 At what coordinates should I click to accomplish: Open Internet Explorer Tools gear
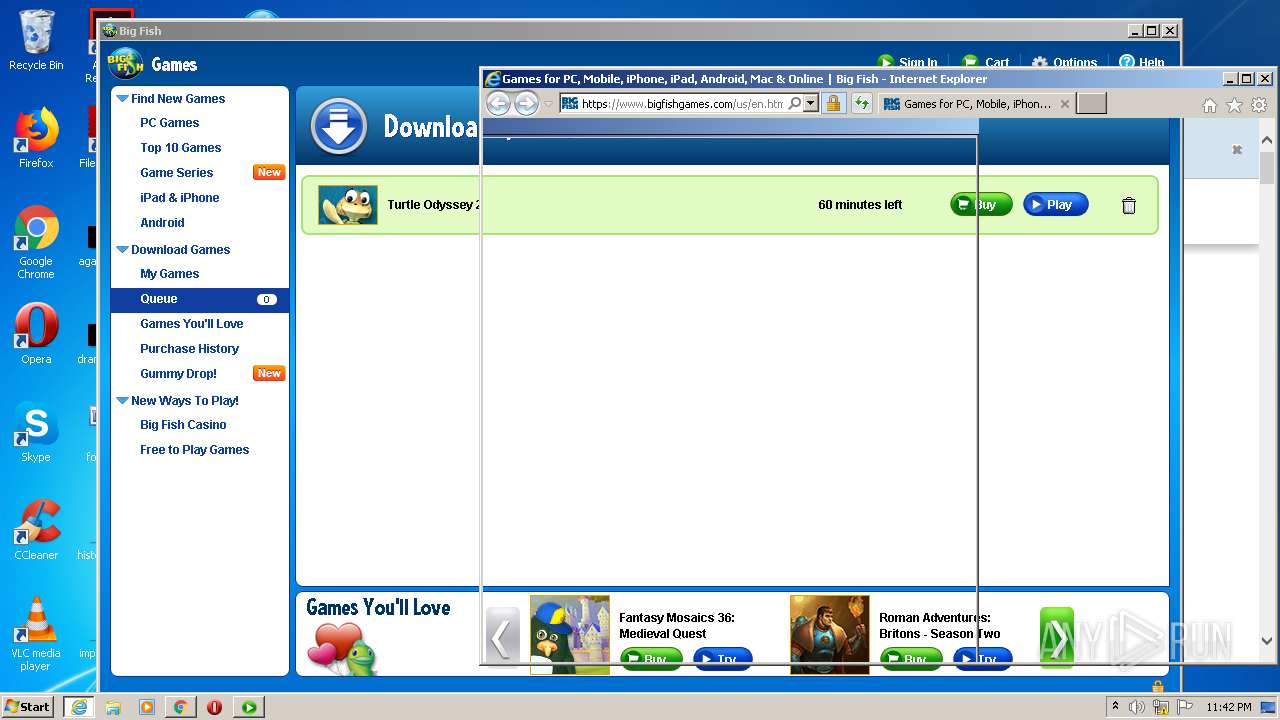[1260, 105]
